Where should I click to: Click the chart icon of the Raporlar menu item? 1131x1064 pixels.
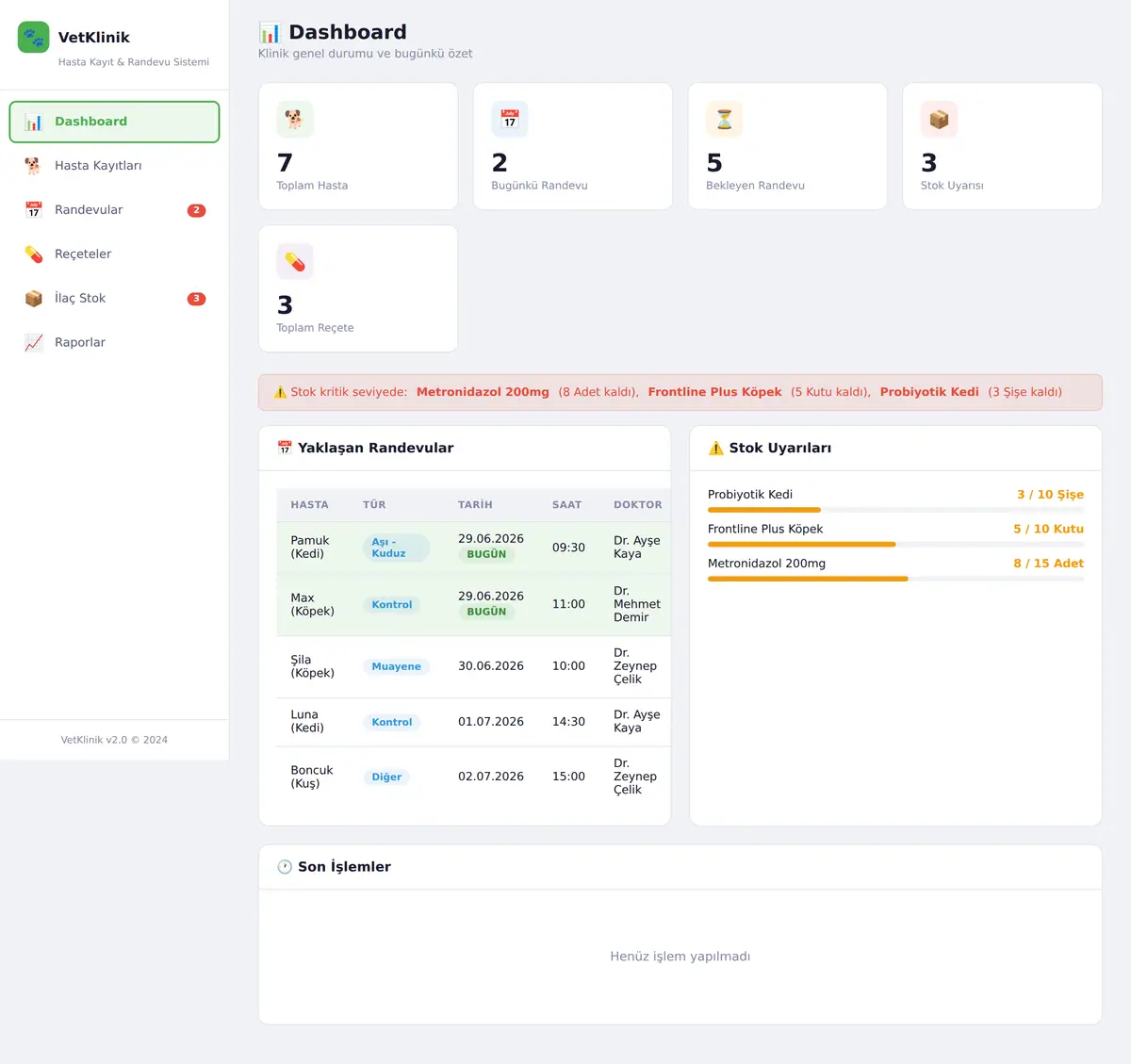tap(34, 343)
